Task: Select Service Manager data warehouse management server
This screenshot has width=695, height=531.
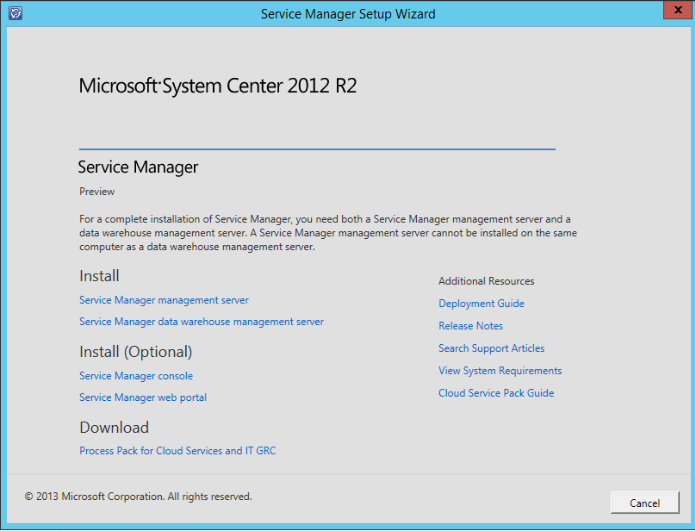Action: pyautogui.click(x=201, y=322)
